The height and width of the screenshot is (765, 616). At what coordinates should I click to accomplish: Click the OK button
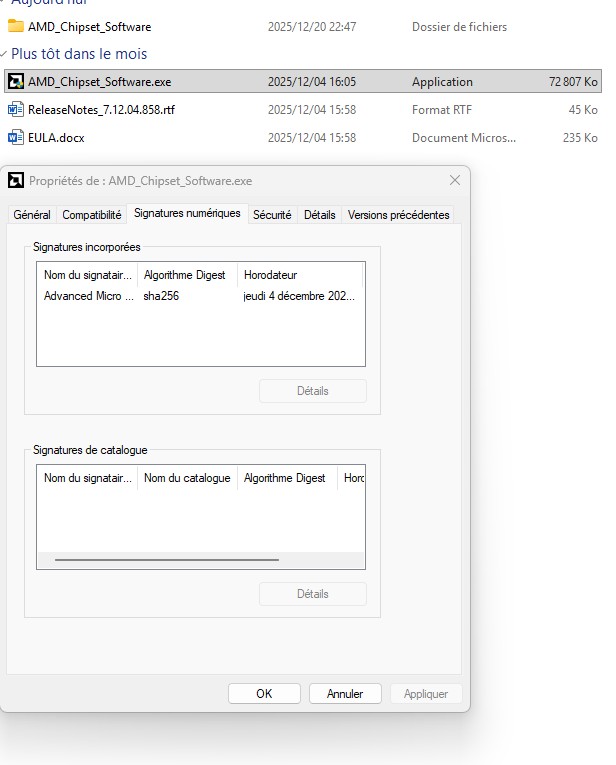pos(264,693)
